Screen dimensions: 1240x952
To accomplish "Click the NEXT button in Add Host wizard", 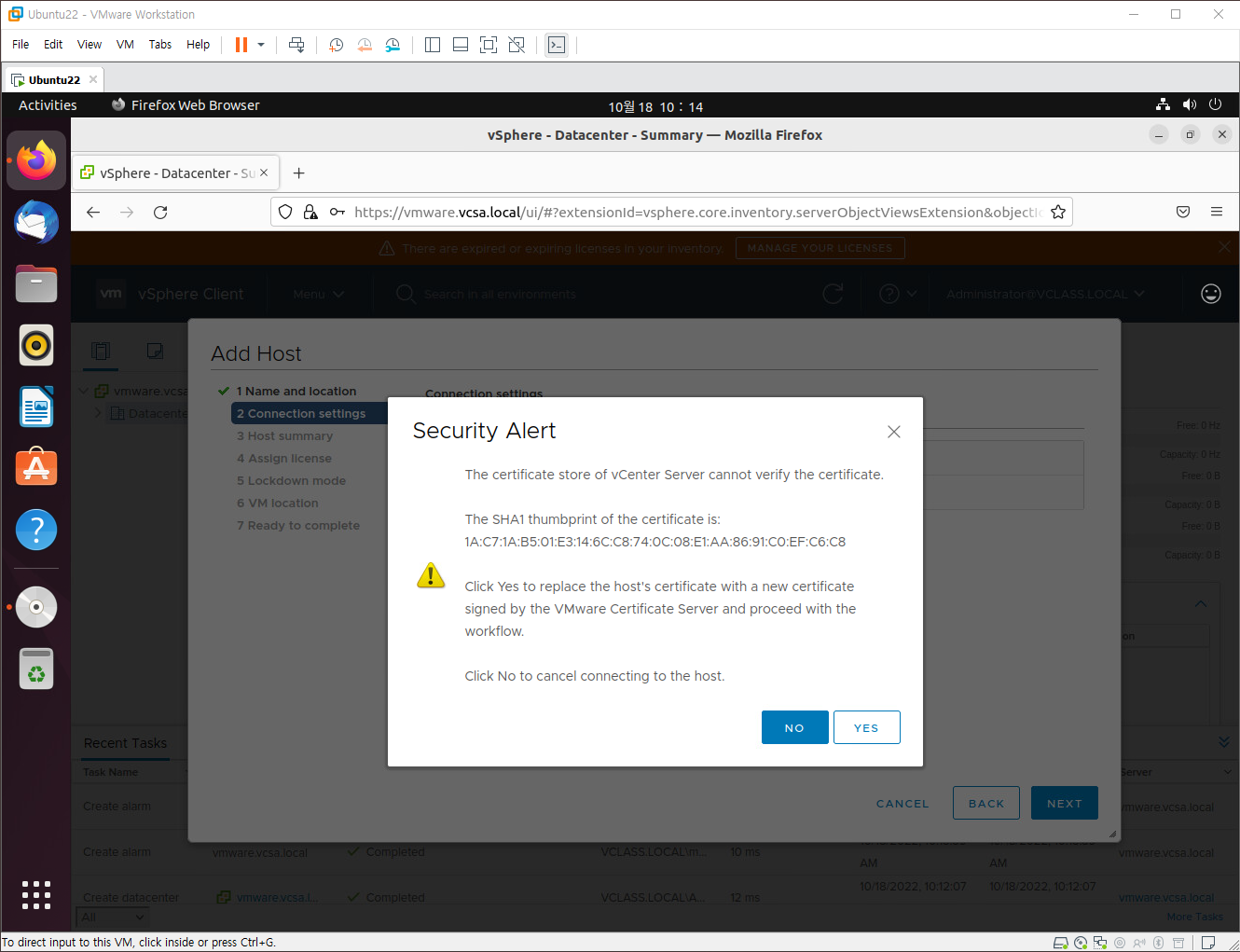I will [x=1064, y=803].
